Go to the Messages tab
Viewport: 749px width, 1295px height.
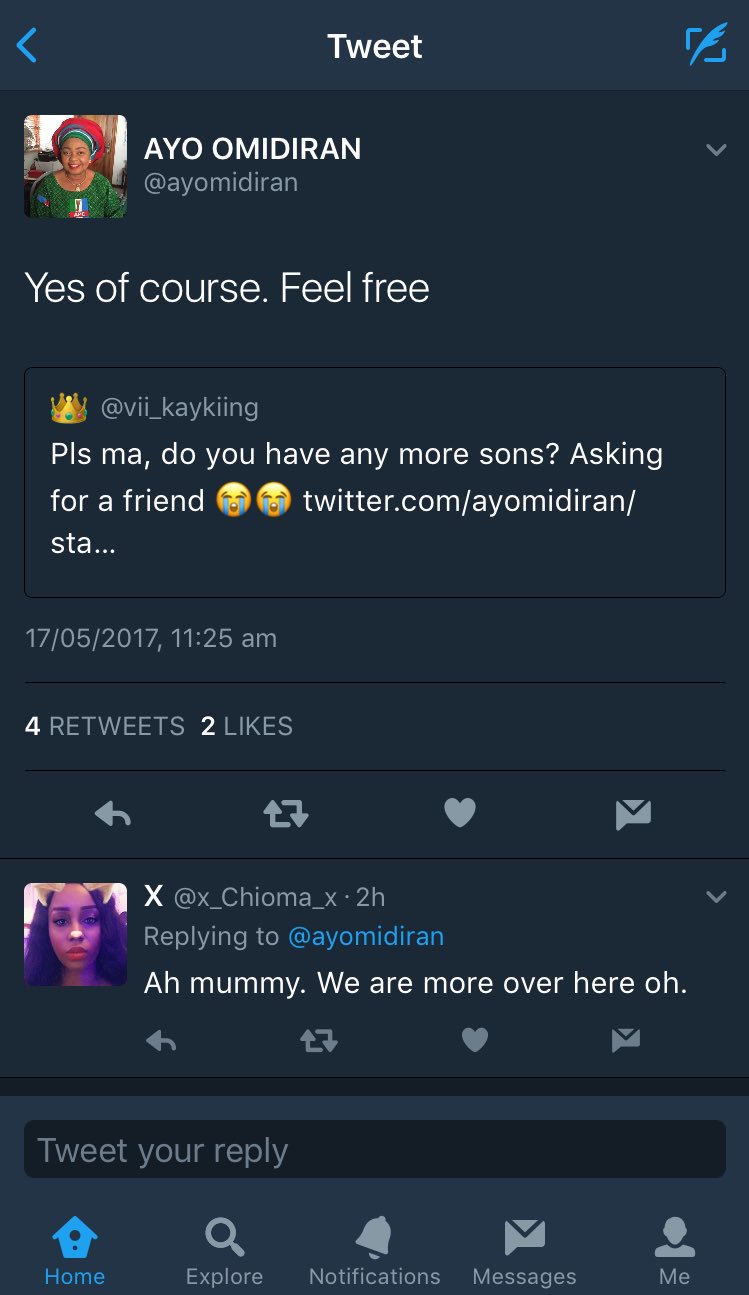[x=524, y=1250]
